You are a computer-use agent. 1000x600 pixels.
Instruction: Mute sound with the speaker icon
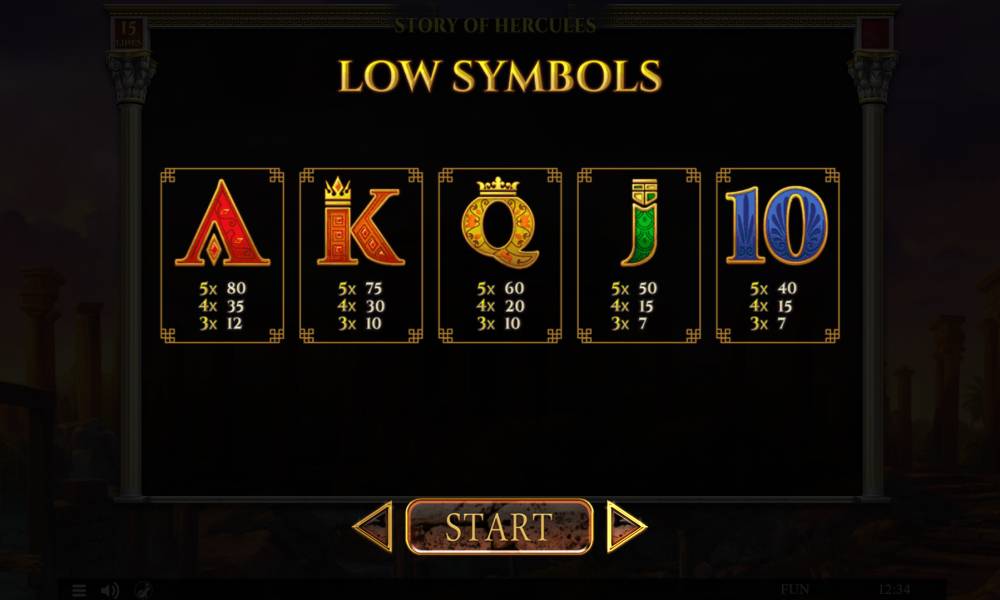coord(110,590)
